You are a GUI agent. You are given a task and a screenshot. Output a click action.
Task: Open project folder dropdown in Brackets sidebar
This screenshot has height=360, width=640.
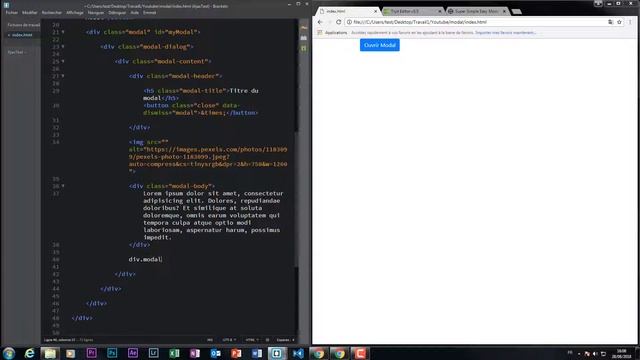tap(18, 52)
